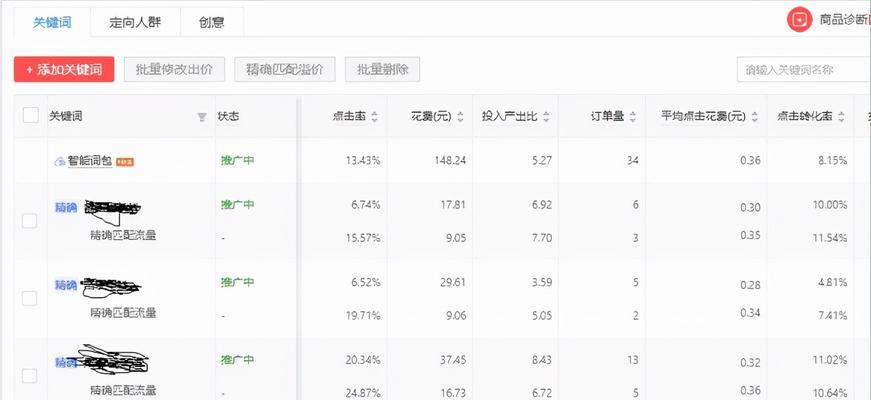Click the 16.73 spend cell
Screen dimensions: 871x400
453,393
